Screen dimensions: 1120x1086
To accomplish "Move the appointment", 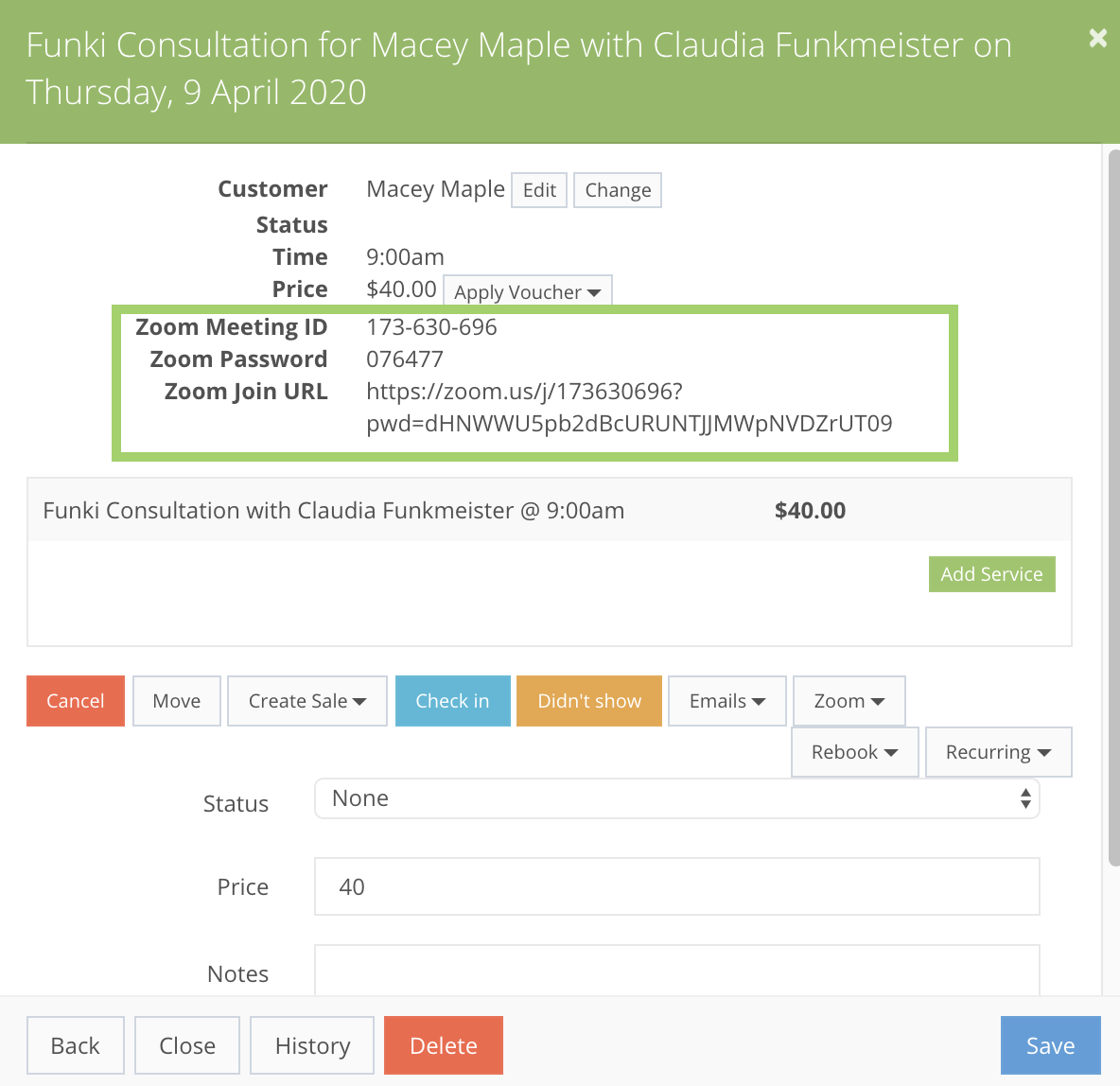I will tap(177, 701).
